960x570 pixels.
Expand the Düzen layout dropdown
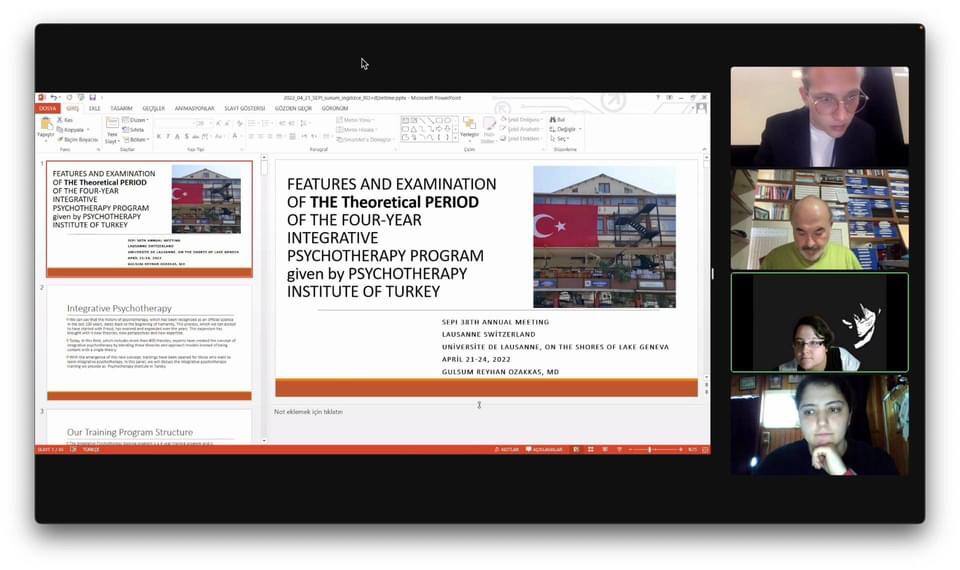tap(139, 119)
